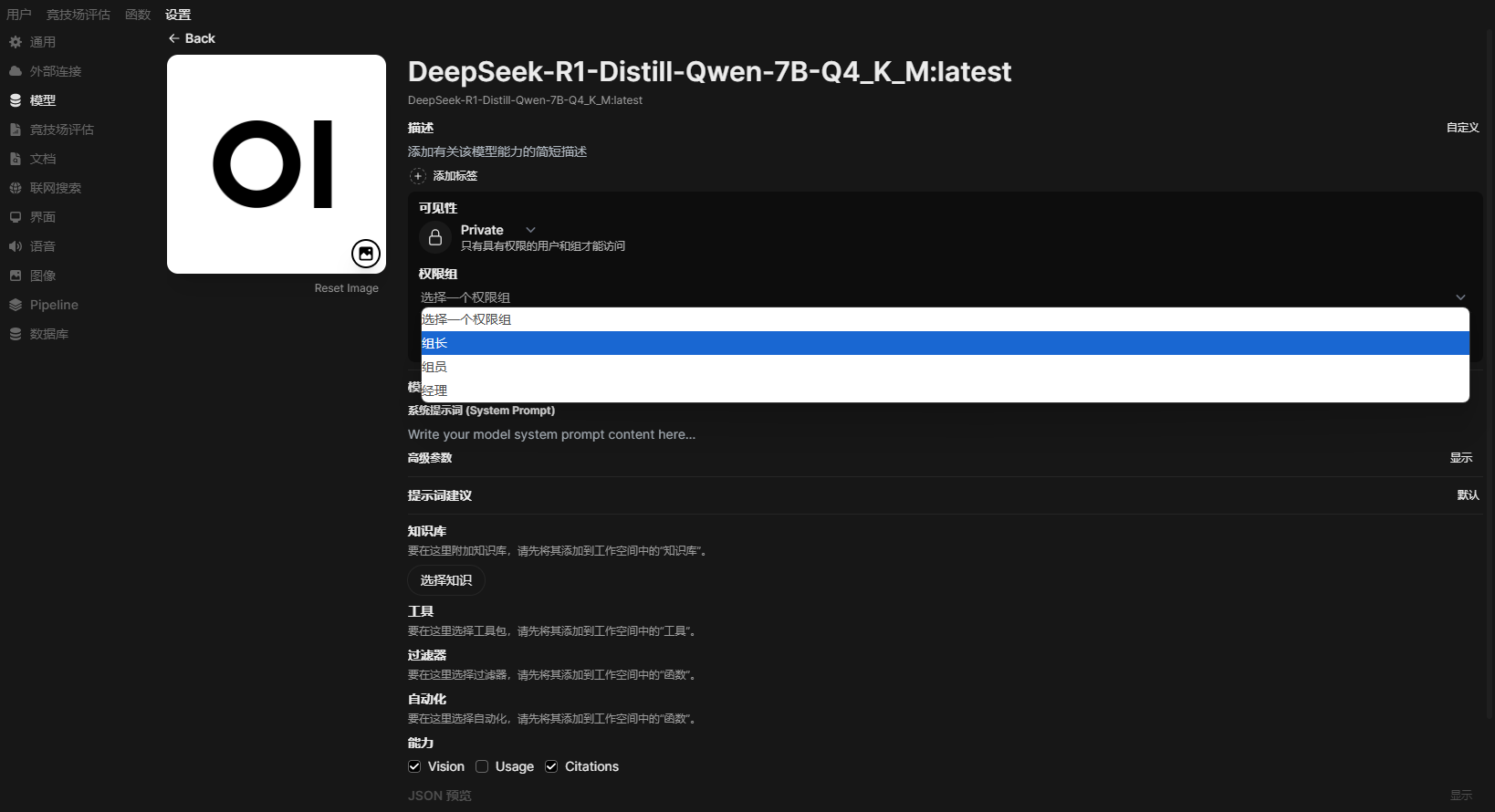Click the 语音 speaker icon

[16, 246]
